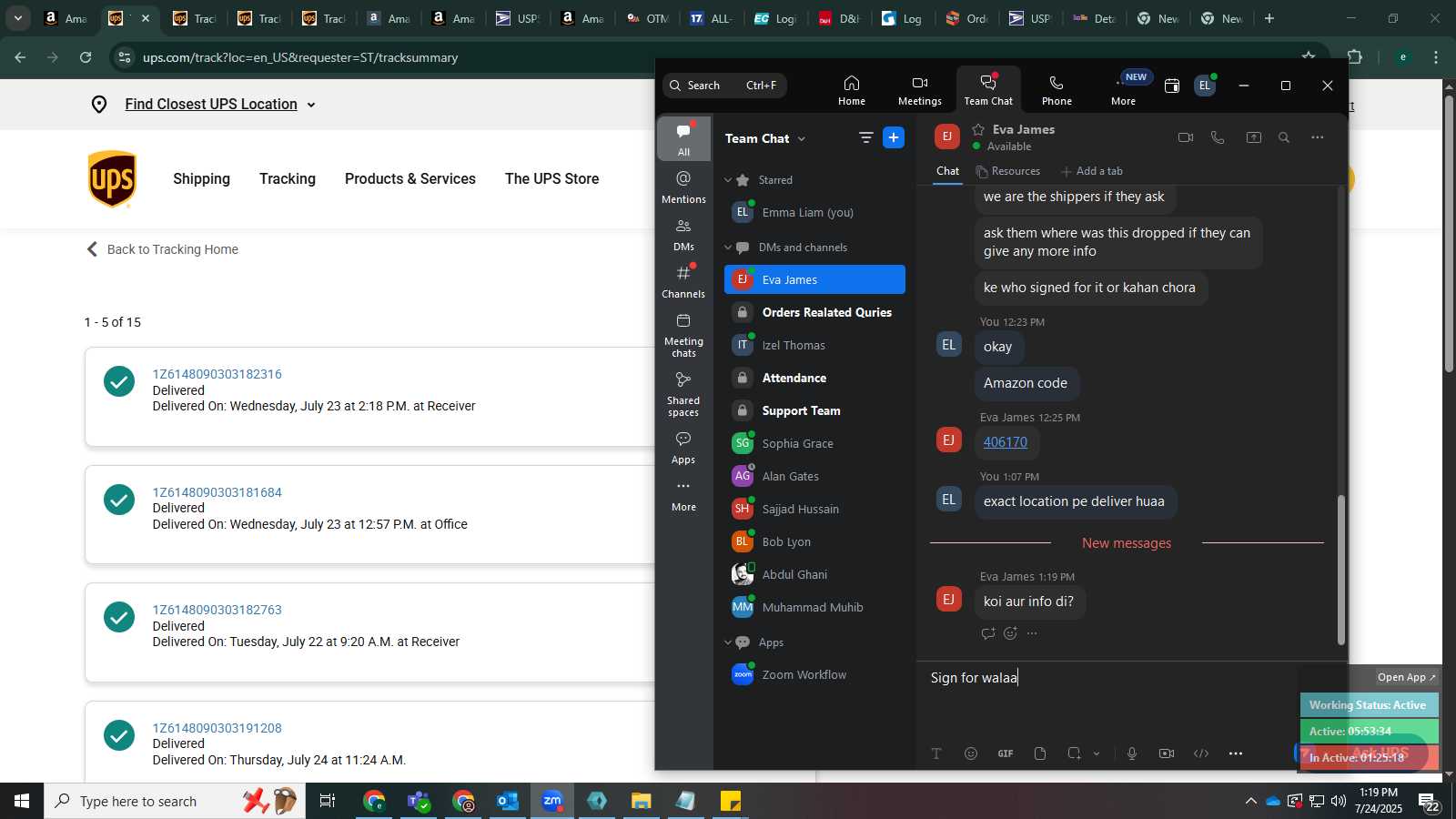Select Chat tab in Eva James conversation
The height and width of the screenshot is (819, 1456).
947,171
